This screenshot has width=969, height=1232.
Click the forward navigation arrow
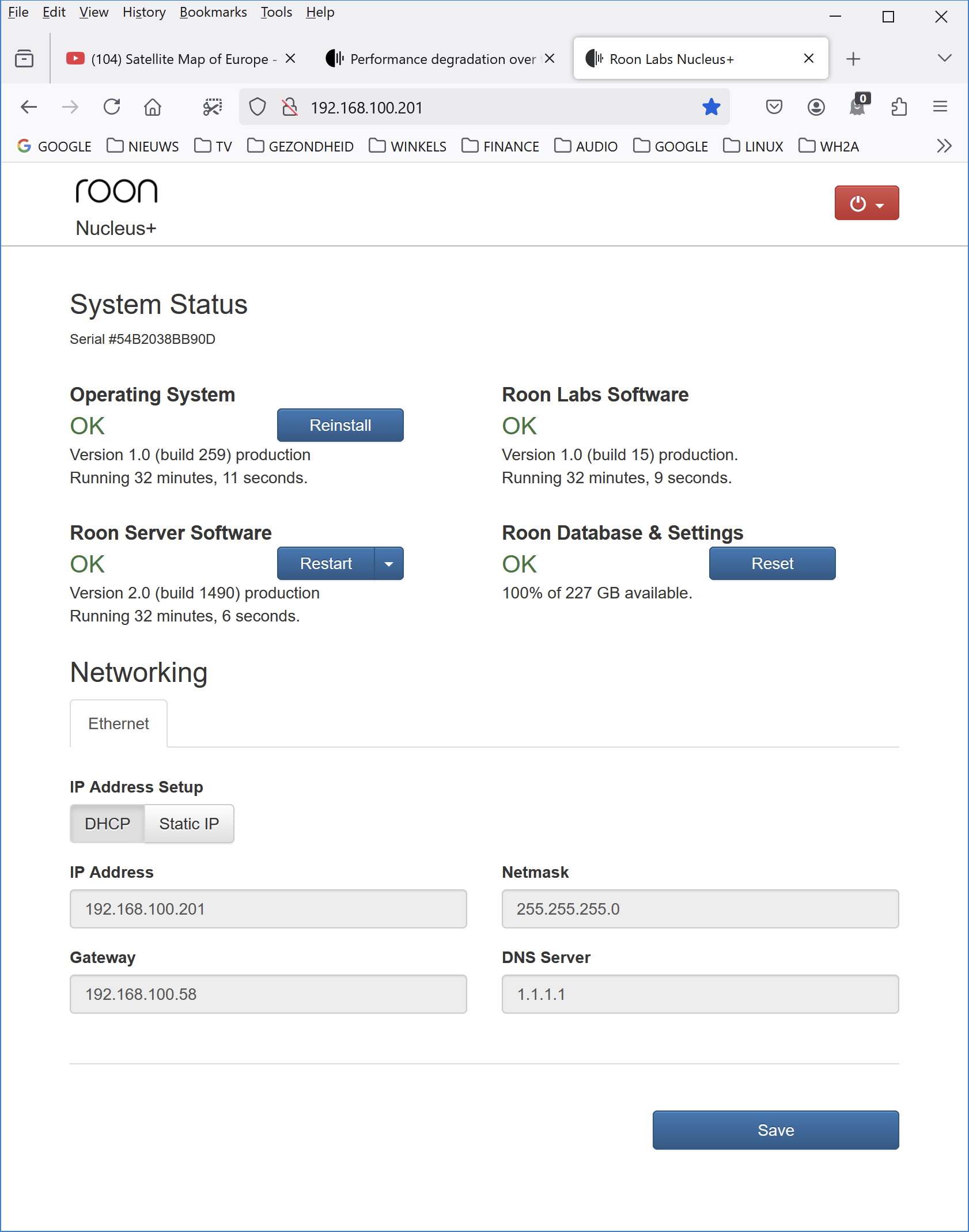click(70, 107)
